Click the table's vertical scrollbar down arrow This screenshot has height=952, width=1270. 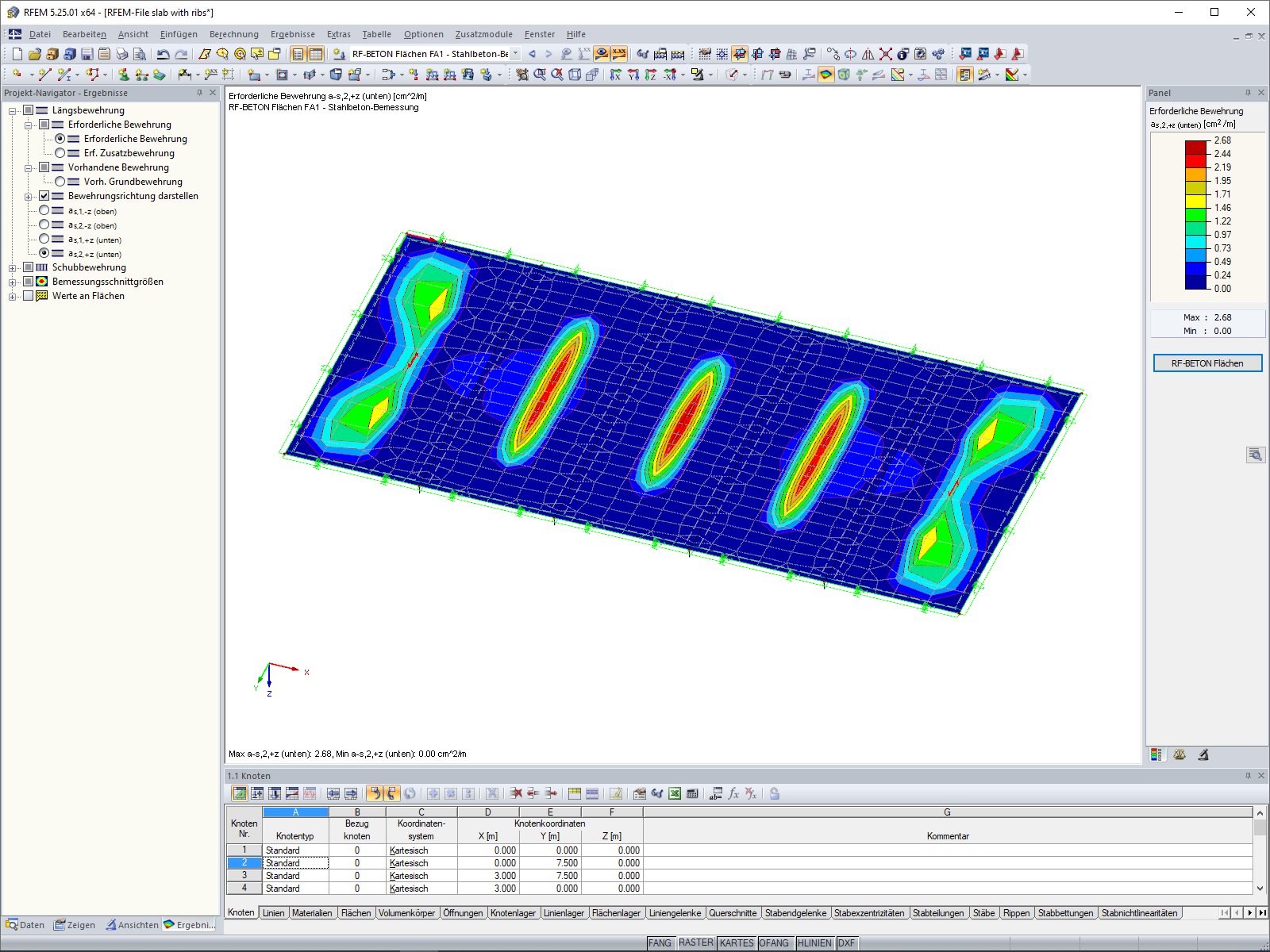[1260, 889]
